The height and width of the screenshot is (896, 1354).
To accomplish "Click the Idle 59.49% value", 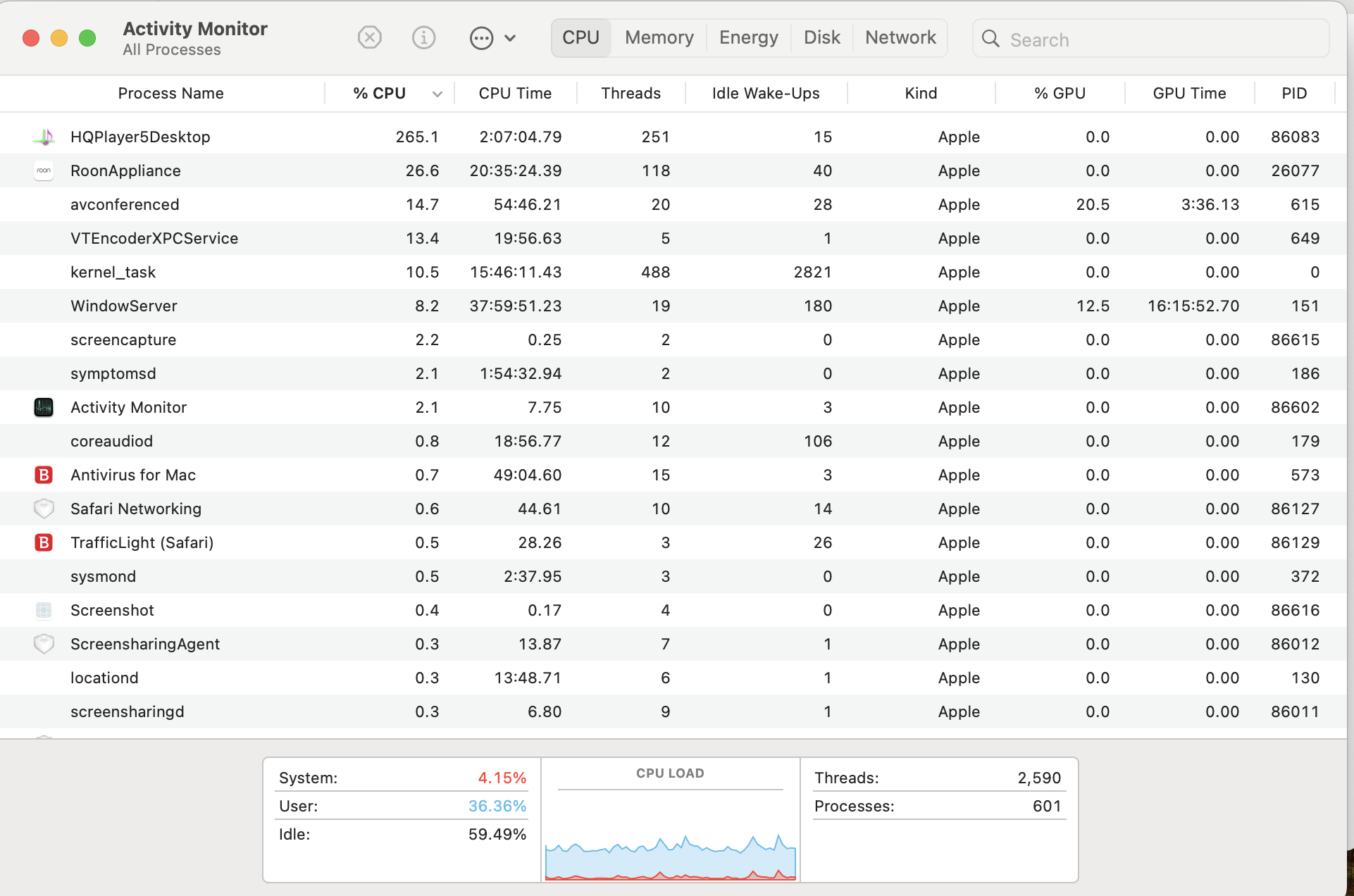I will coord(497,834).
